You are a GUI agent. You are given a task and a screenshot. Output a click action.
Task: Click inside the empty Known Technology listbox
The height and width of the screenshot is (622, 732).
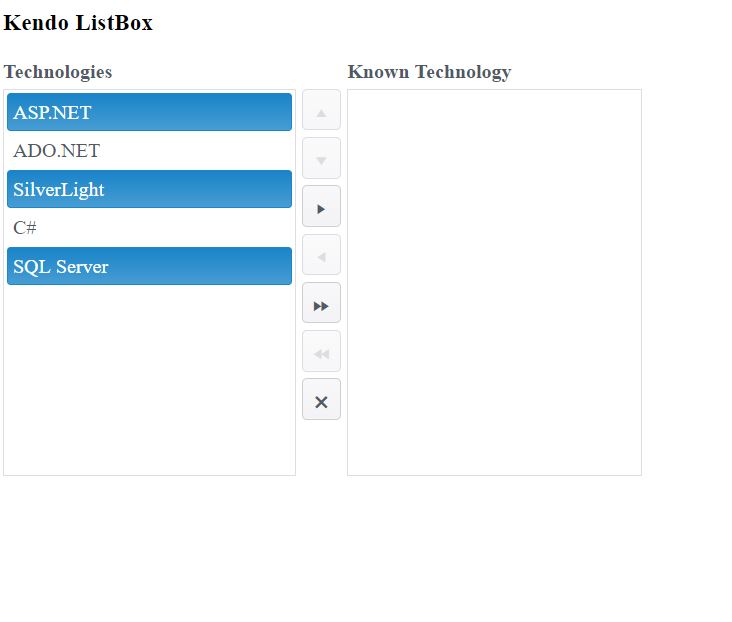point(494,282)
